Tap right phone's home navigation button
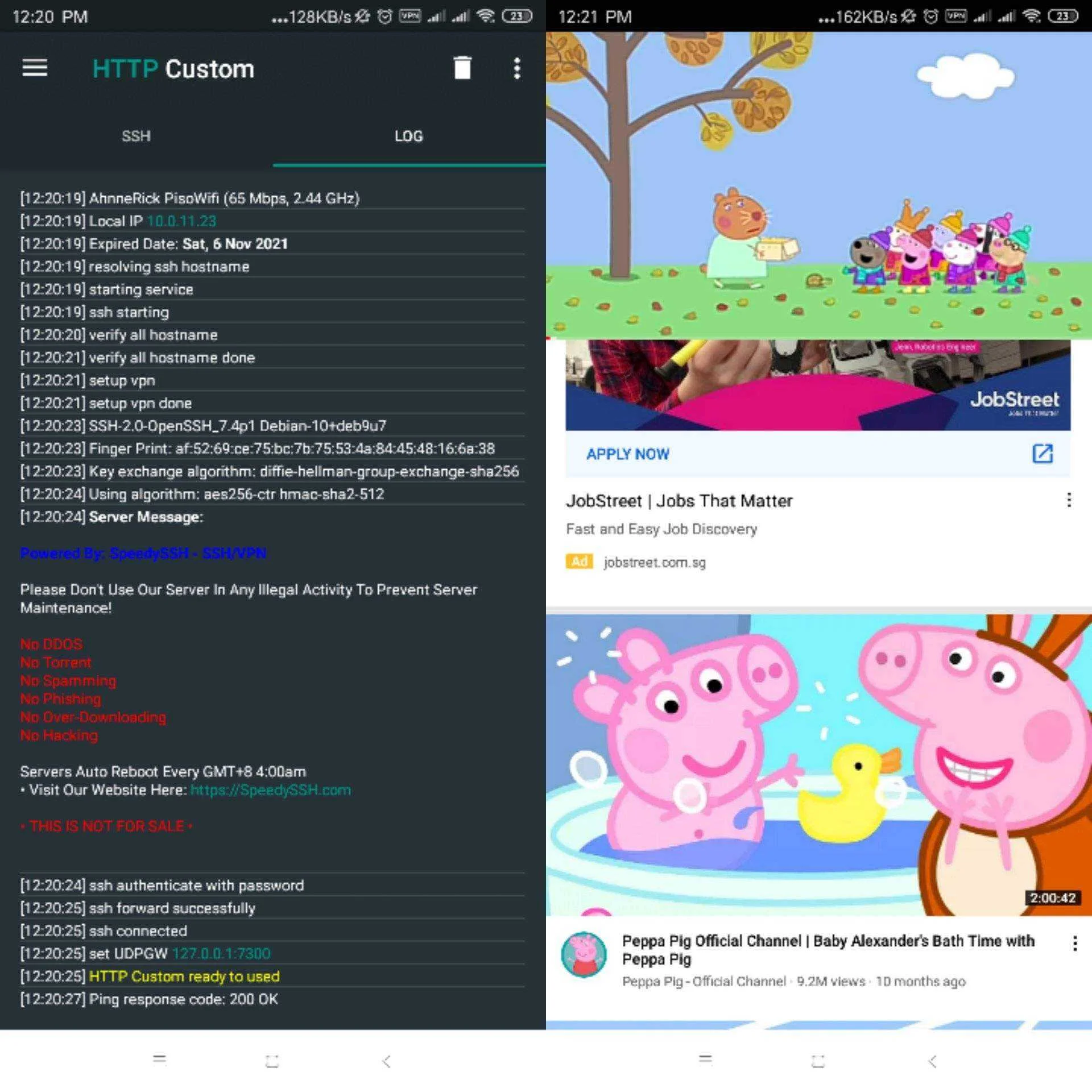This screenshot has height=1092, width=1092. coord(818,1061)
